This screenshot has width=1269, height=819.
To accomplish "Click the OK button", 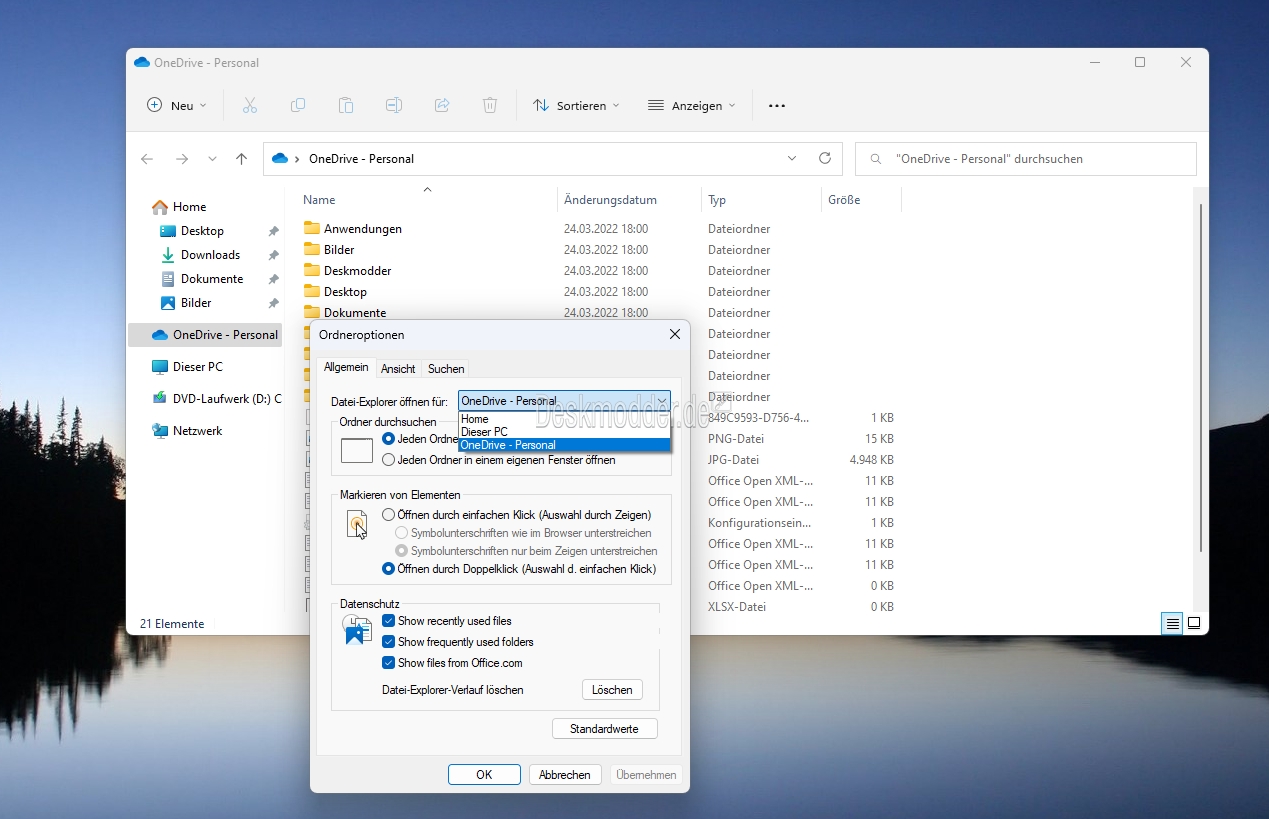I will coord(484,775).
